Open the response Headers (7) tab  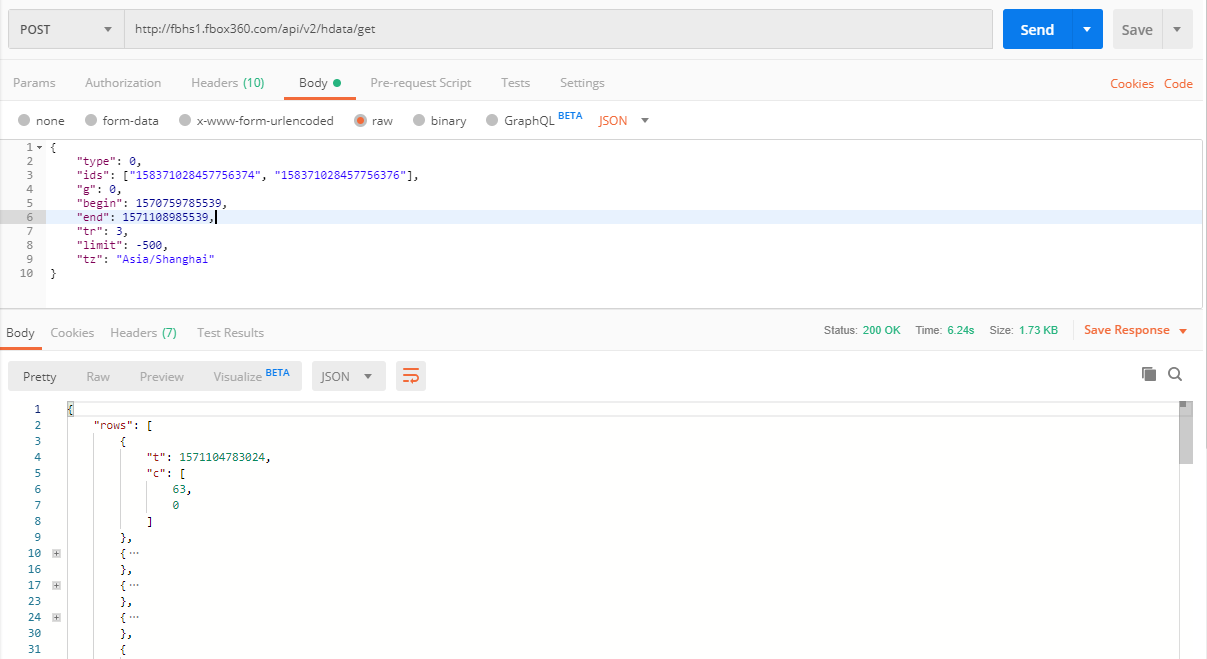coord(143,332)
